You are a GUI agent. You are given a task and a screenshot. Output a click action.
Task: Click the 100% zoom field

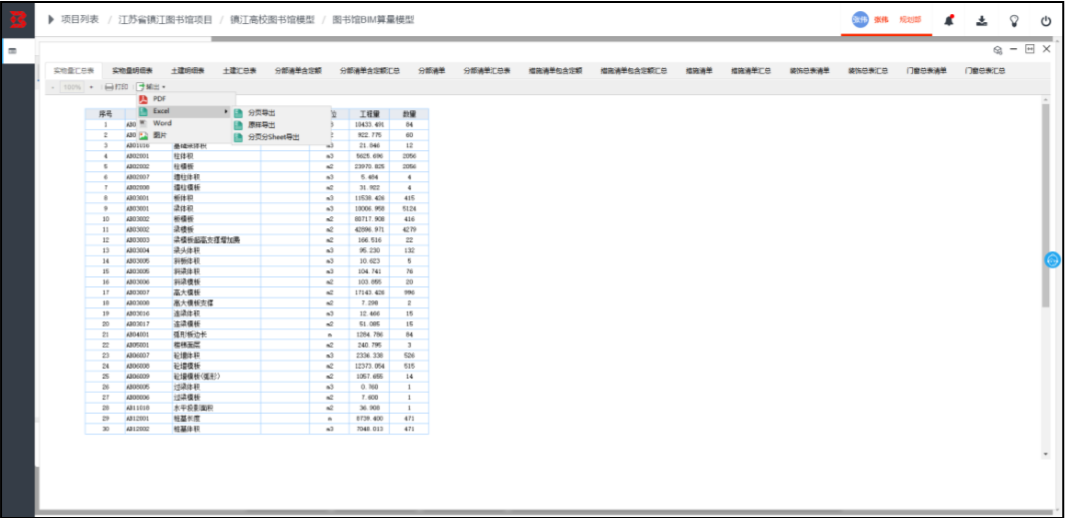pos(72,87)
